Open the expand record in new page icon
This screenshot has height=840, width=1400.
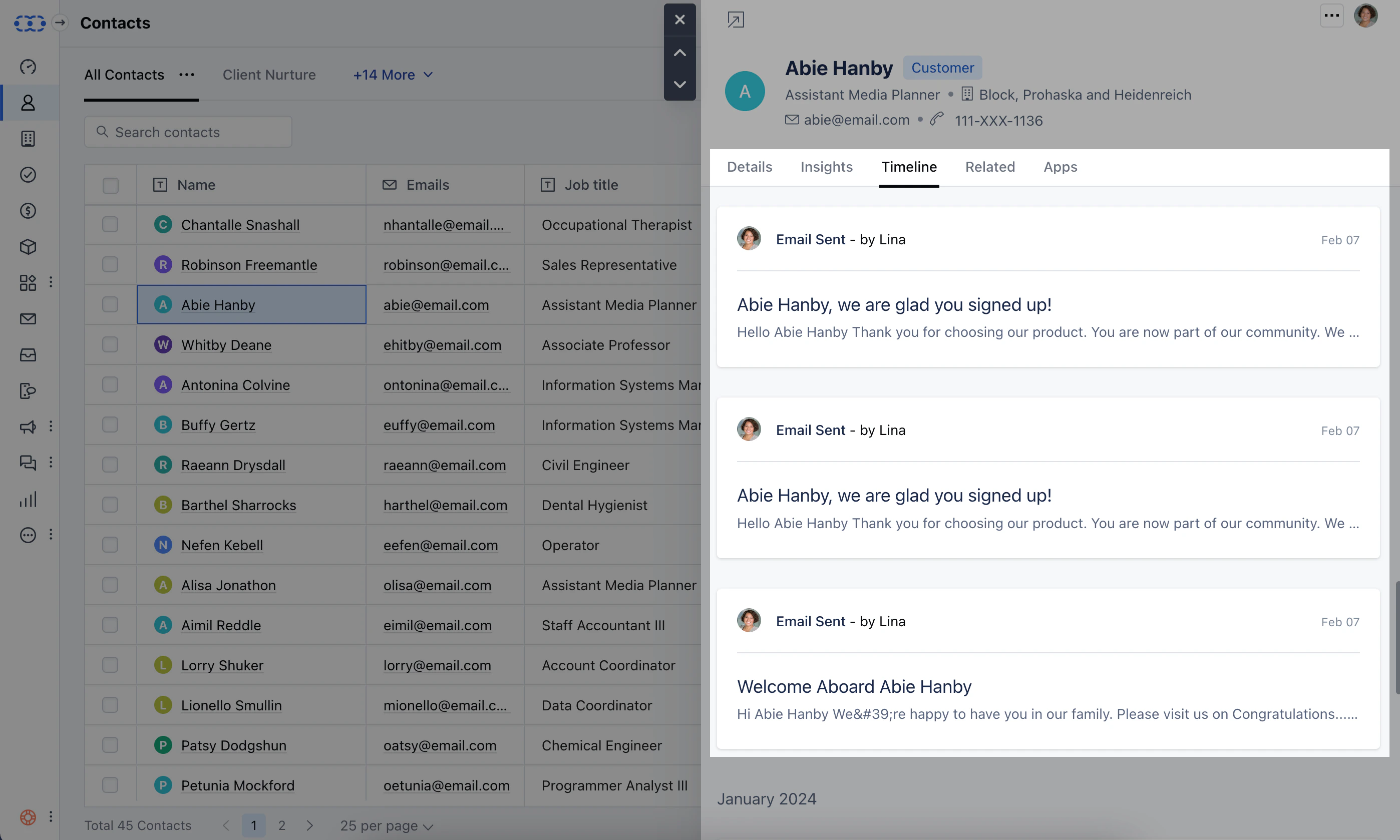tap(736, 20)
